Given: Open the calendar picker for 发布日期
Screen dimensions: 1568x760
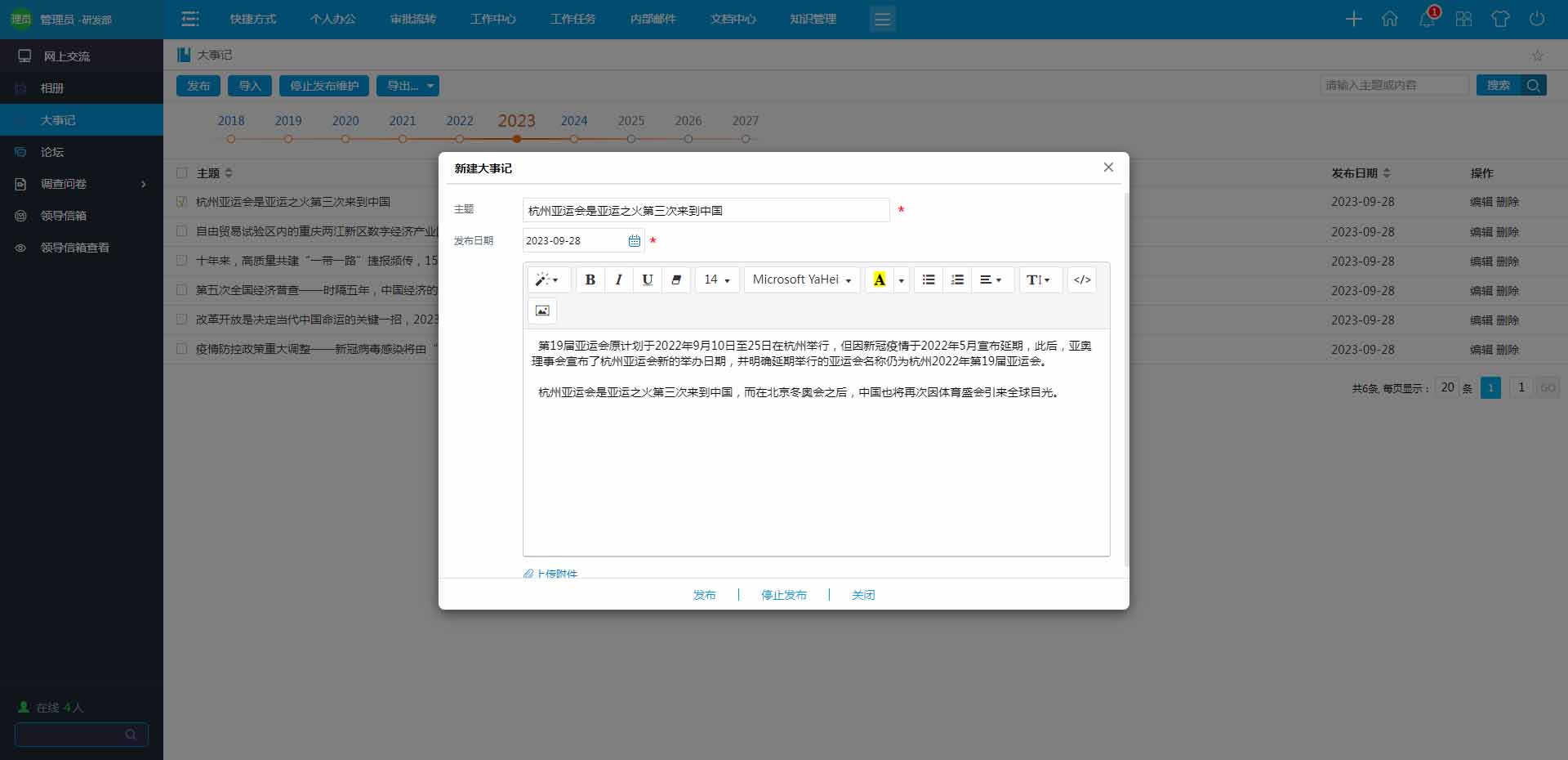Looking at the screenshot, I should 635,240.
